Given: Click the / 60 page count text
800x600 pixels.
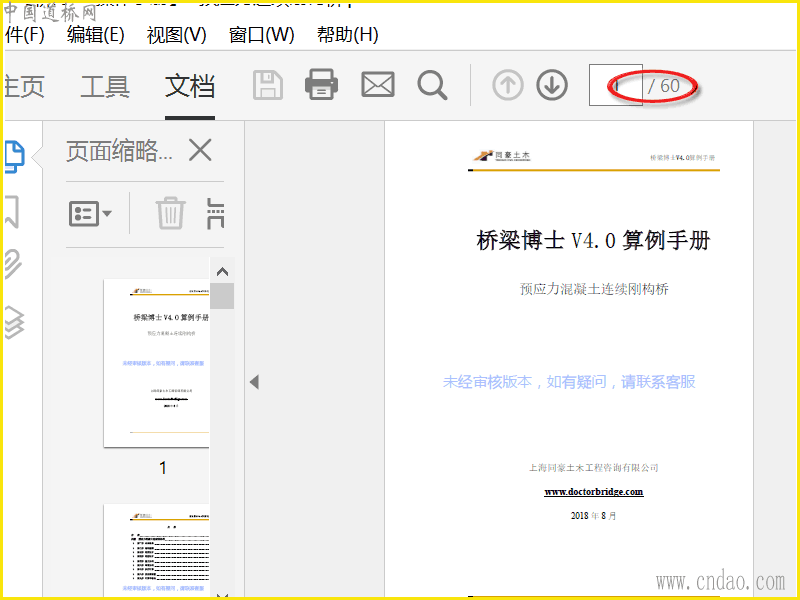Looking at the screenshot, I should click(664, 86).
